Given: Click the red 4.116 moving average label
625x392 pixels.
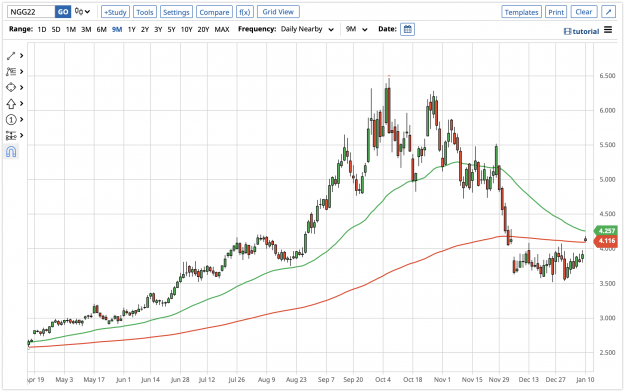Looking at the screenshot, I should tap(605, 241).
